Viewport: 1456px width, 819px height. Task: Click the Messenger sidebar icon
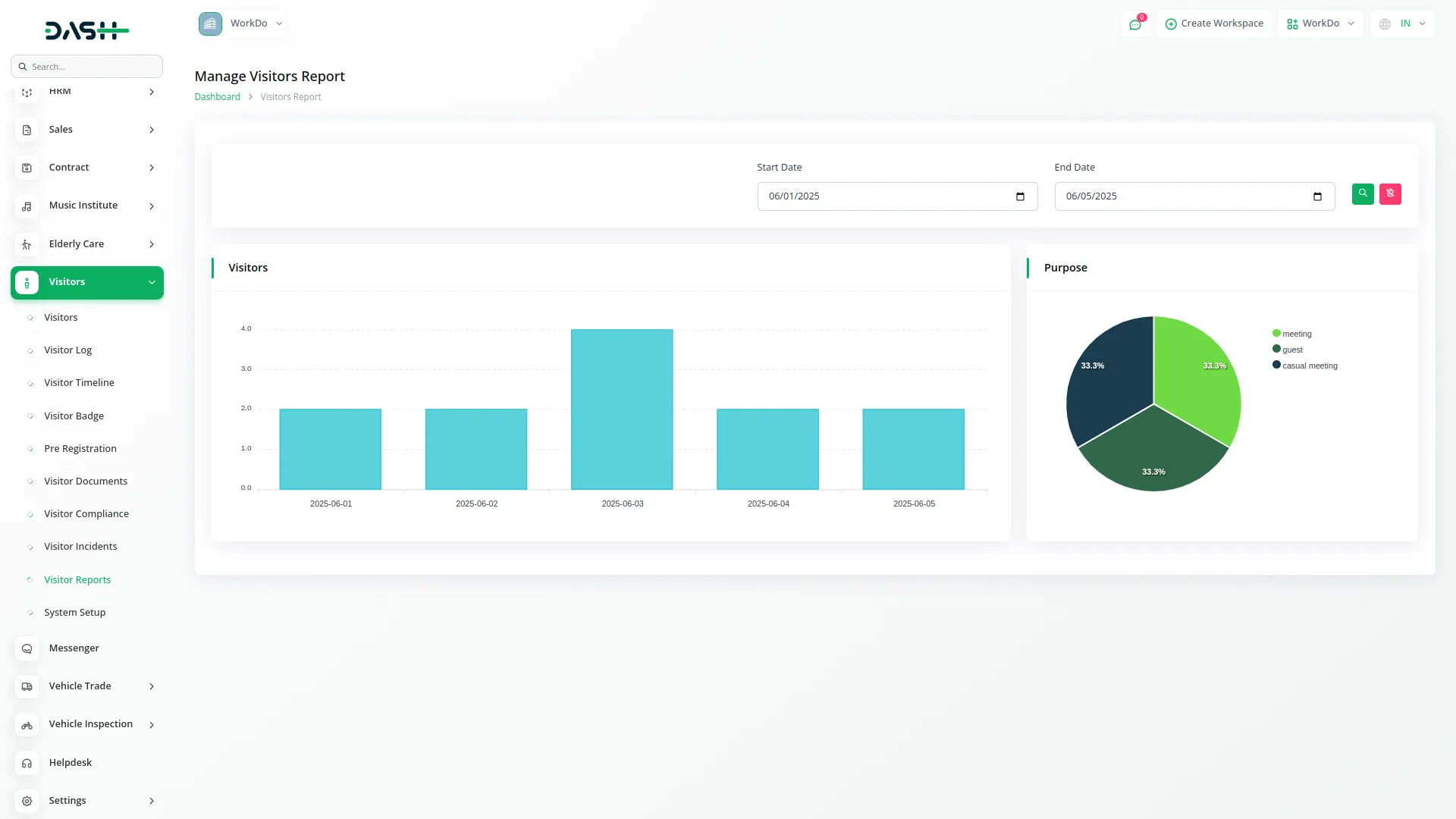pyautogui.click(x=27, y=648)
